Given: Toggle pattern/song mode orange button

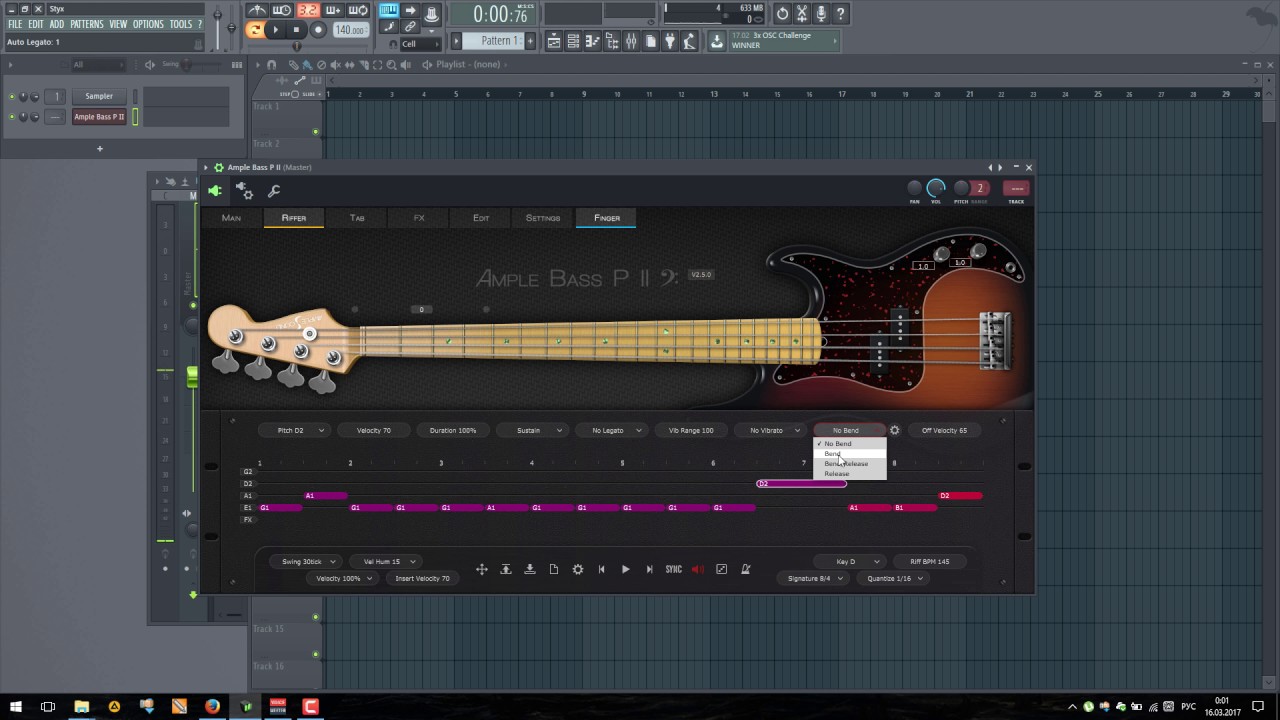Looking at the screenshot, I should point(255,30).
